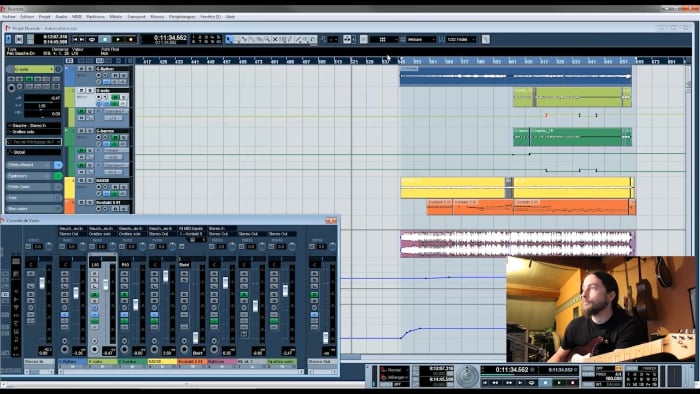The image size is (700, 394).
Task: Click record enable on G-Rythm track
Action: coord(99,75)
